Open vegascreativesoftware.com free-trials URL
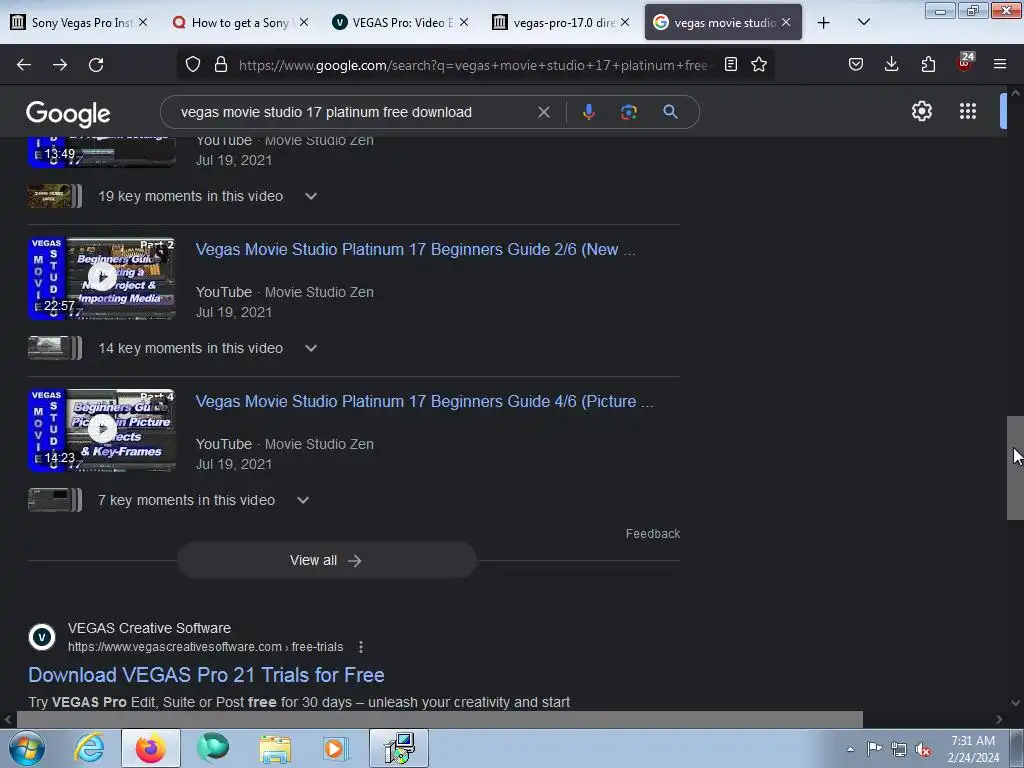1024x768 pixels. (205, 647)
